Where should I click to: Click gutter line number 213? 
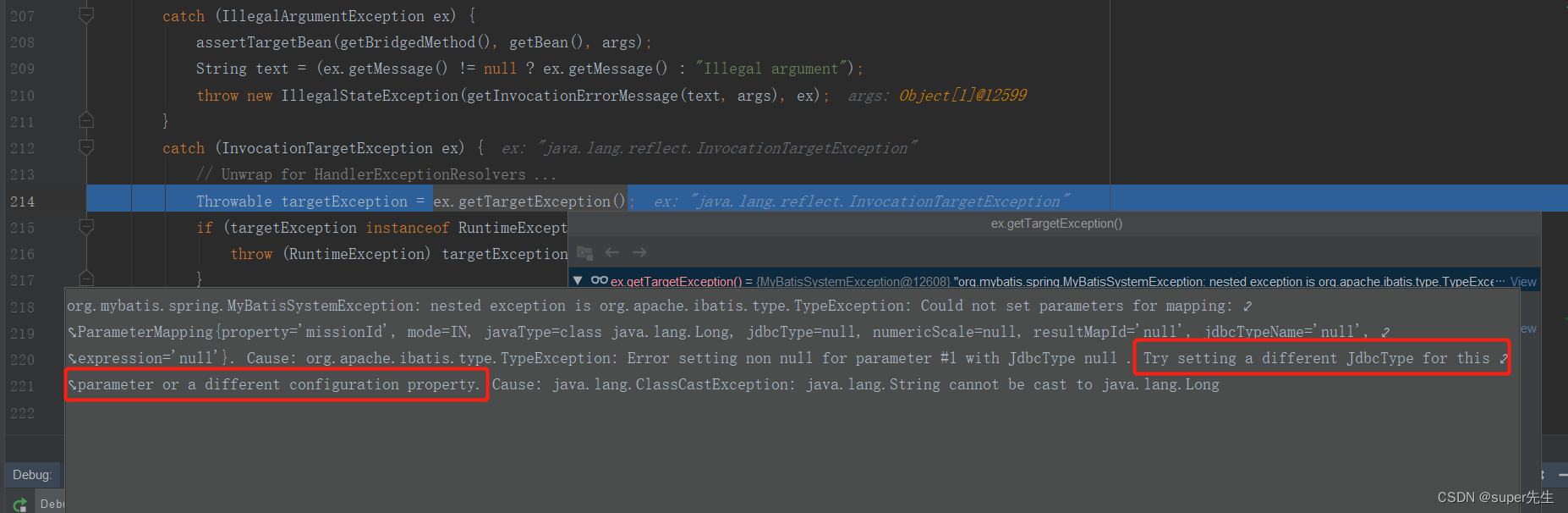23,174
